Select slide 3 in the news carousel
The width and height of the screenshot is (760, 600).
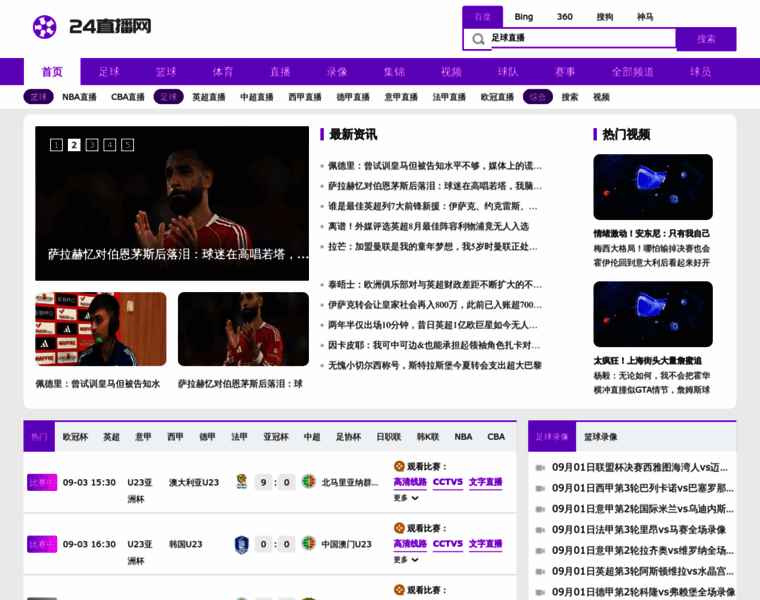pos(92,145)
